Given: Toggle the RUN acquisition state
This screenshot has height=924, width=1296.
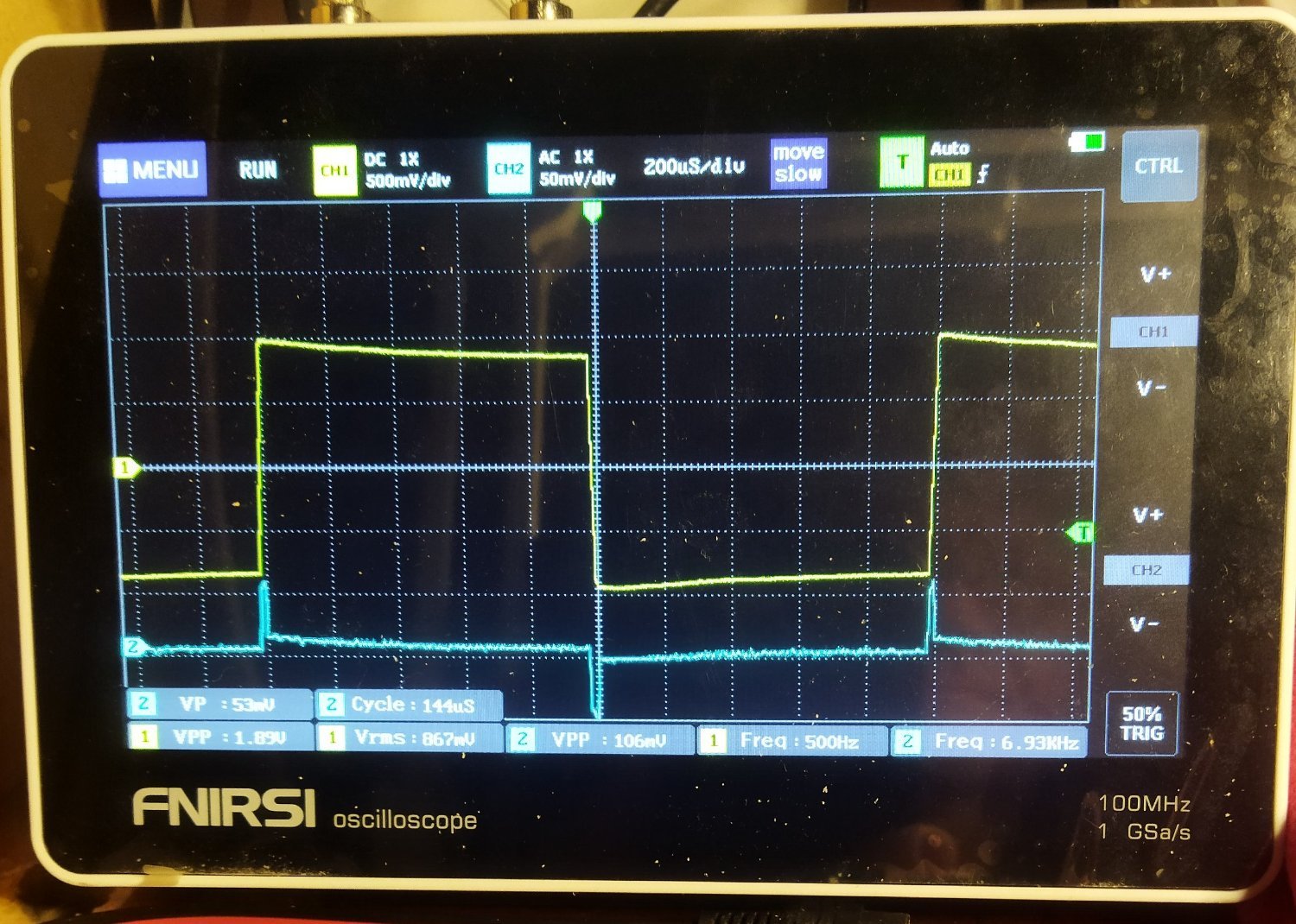Looking at the screenshot, I should tap(257, 170).
